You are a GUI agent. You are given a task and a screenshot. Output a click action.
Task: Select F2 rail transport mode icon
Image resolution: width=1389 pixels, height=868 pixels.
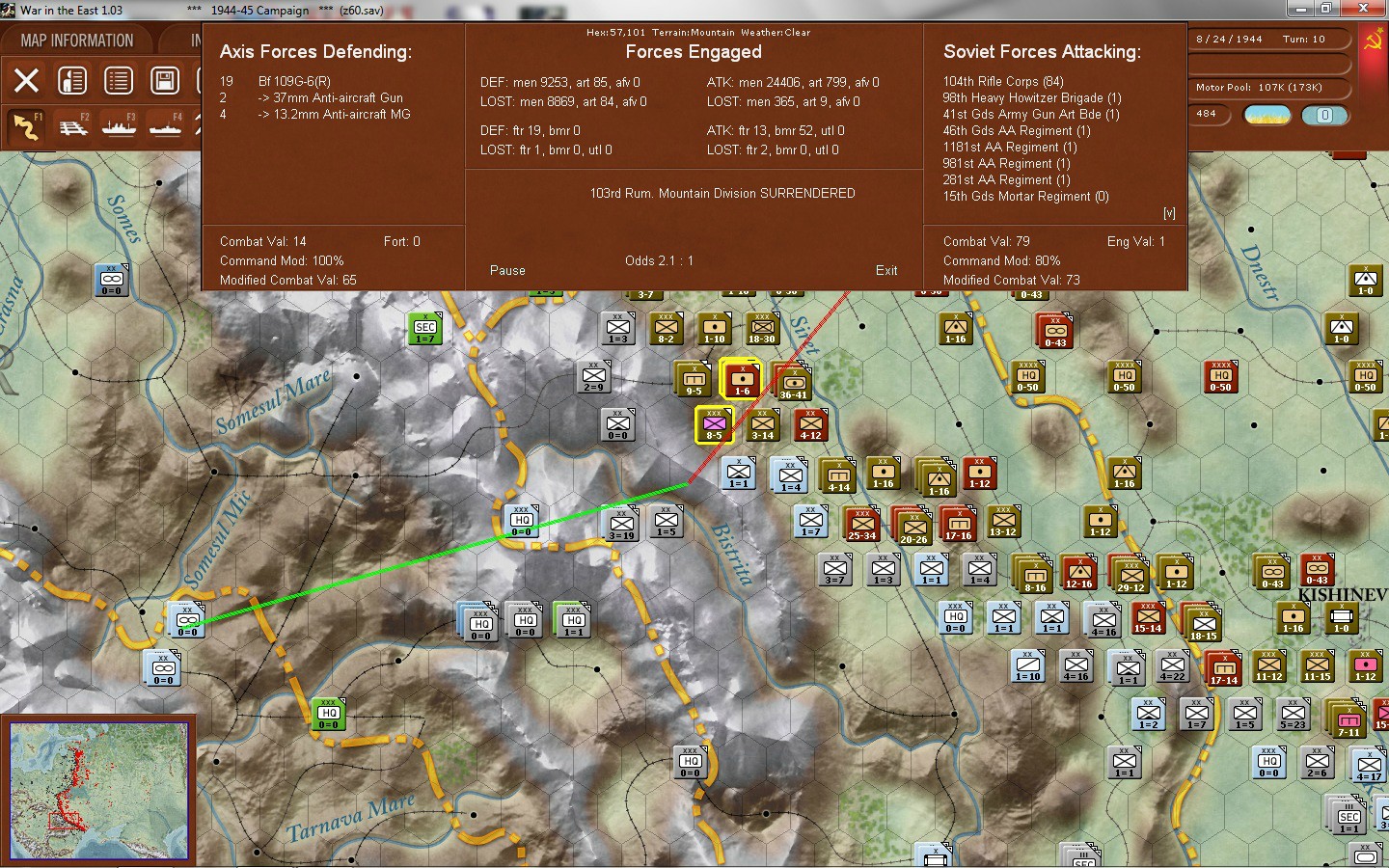click(72, 126)
